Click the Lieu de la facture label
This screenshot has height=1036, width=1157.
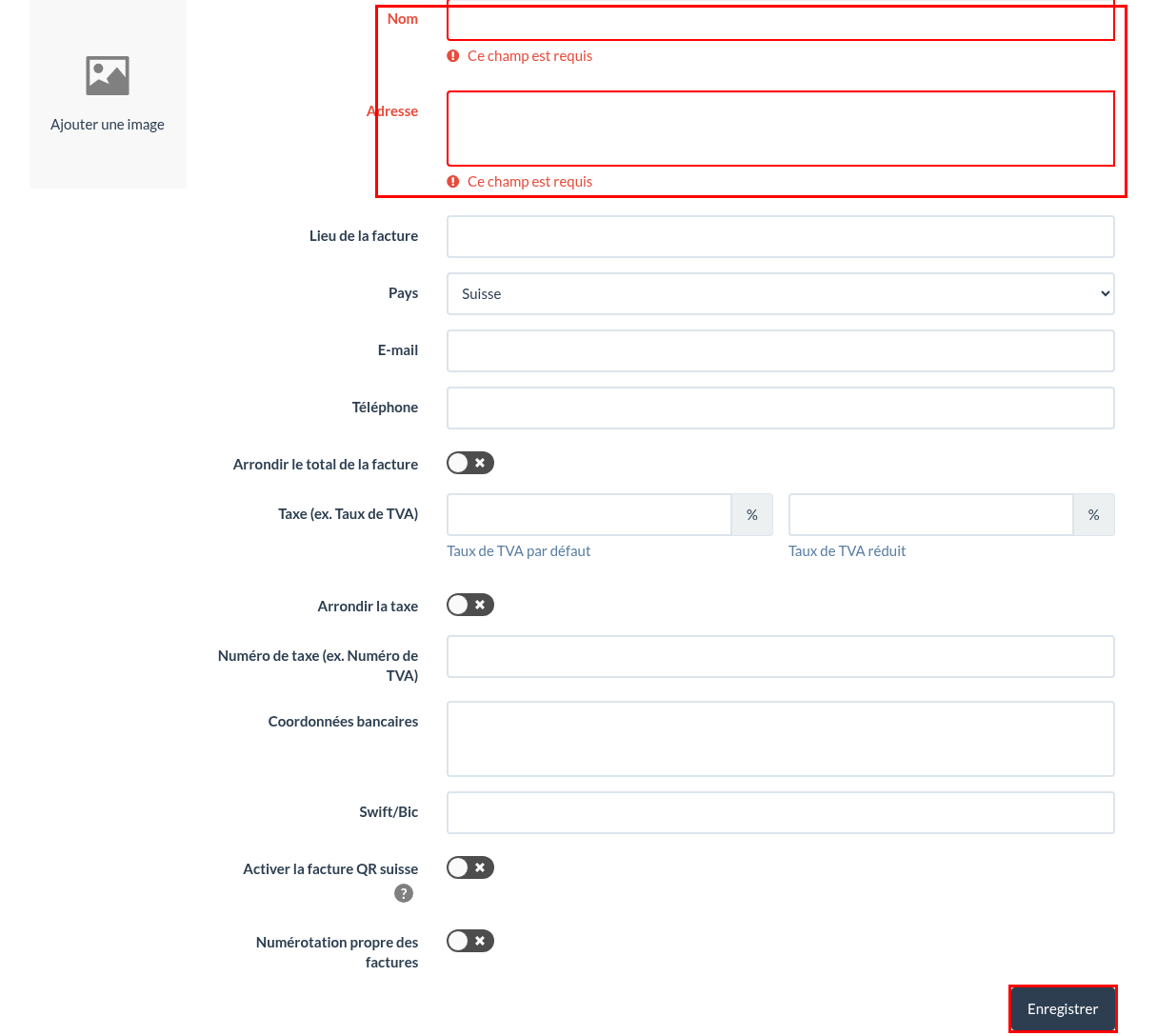[x=364, y=236]
